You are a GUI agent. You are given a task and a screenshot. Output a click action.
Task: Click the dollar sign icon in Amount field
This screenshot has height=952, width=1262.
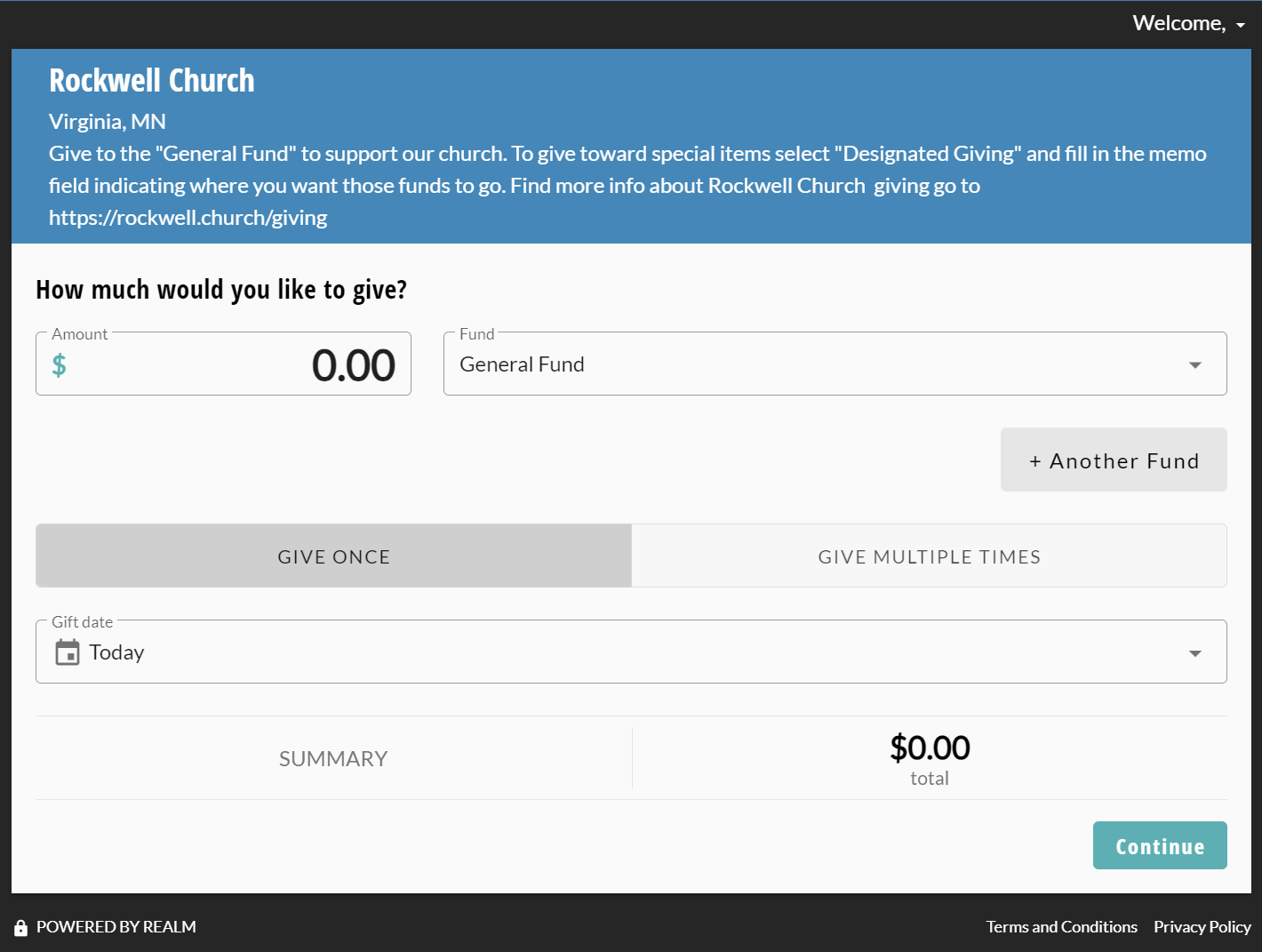(x=59, y=364)
